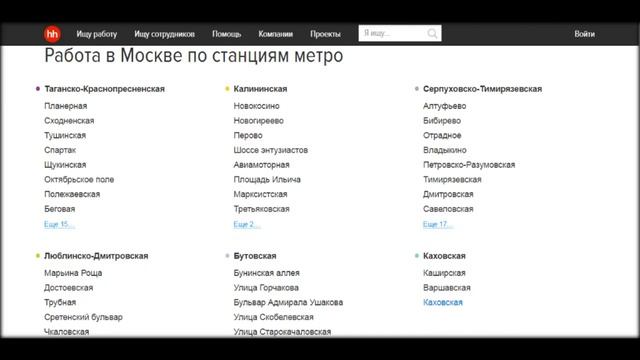The width and height of the screenshot is (640, 360).
Task: Select the Шоссе энтузиастов station
Action: [271, 150]
